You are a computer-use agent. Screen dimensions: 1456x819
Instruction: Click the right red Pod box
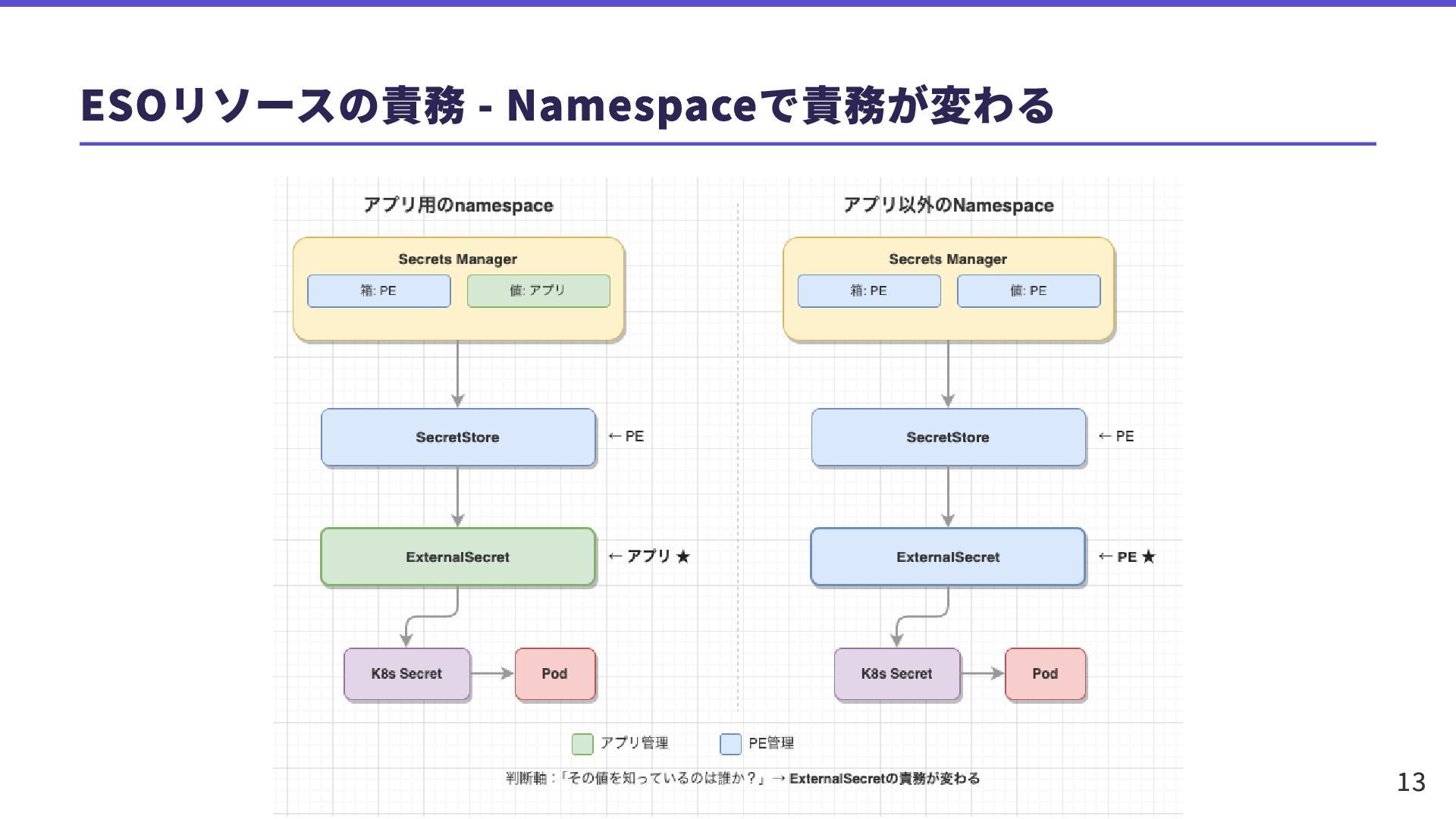(x=1044, y=674)
